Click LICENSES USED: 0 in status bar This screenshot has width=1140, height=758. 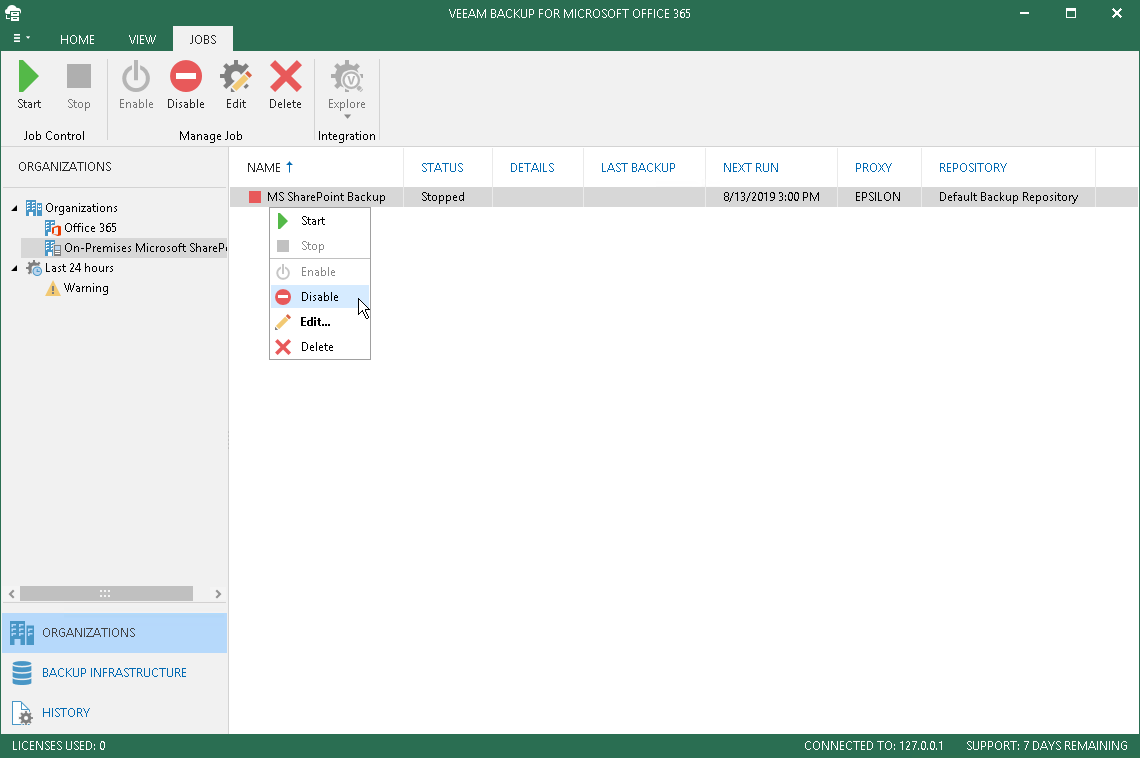[x=59, y=746]
